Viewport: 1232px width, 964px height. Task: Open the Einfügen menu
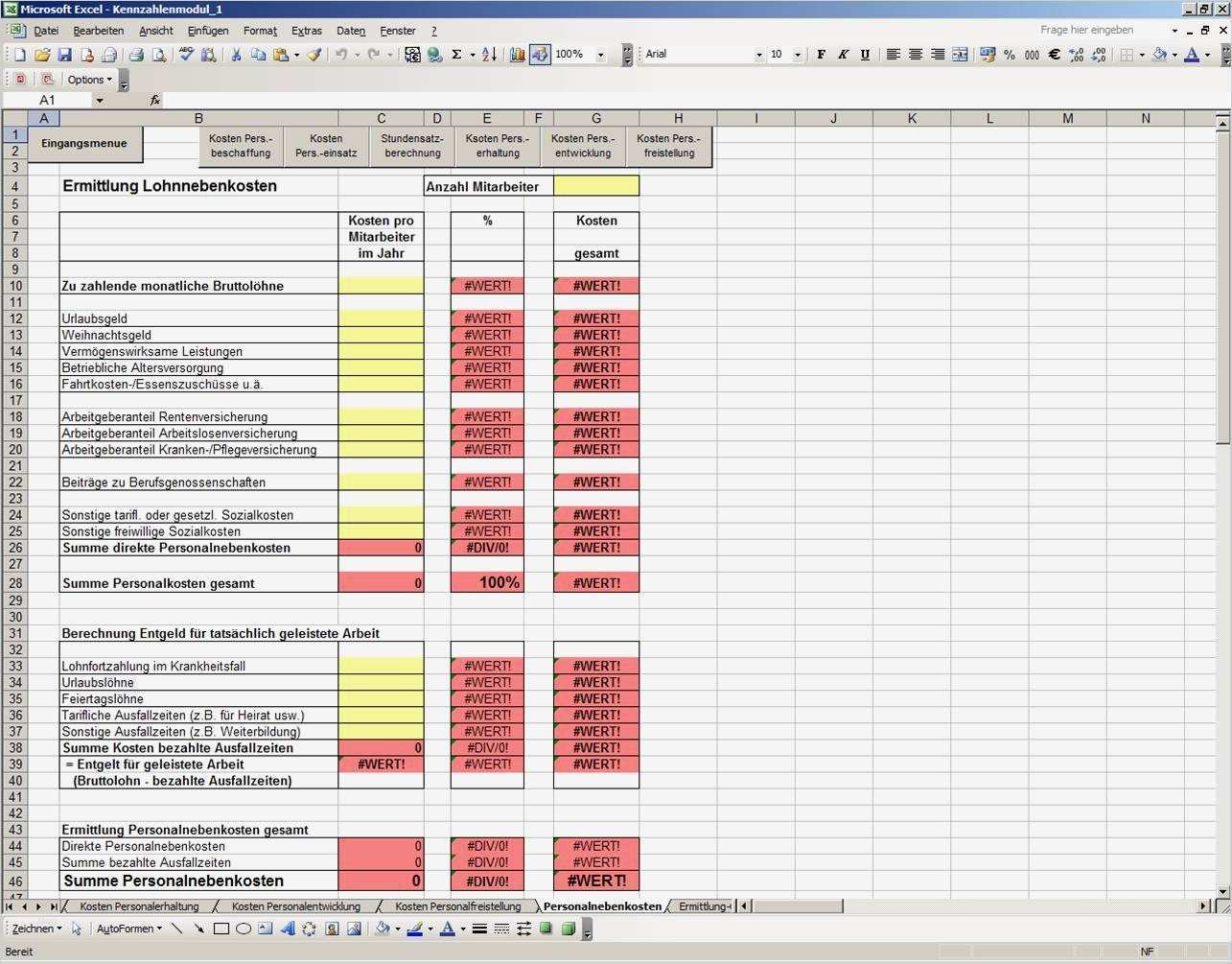point(208,31)
